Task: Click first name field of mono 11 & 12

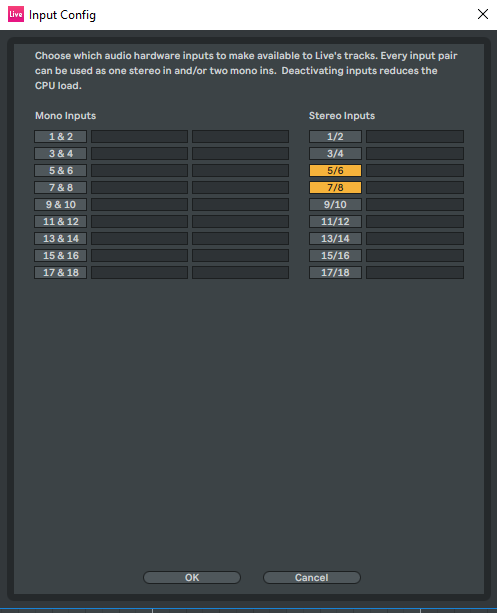Action: tap(139, 221)
